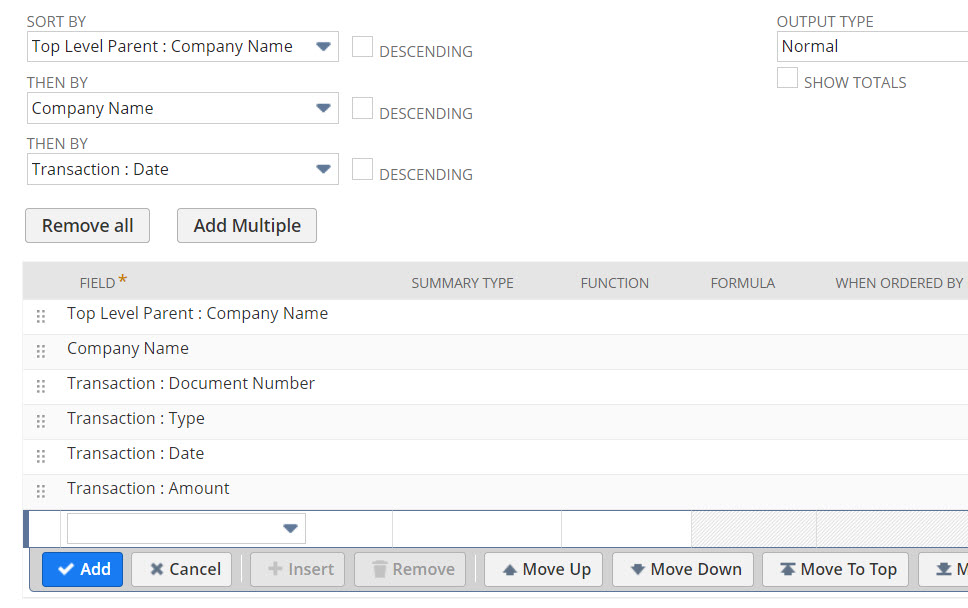Click the Add Multiple button
This screenshot has width=968, height=608.
coord(246,225)
